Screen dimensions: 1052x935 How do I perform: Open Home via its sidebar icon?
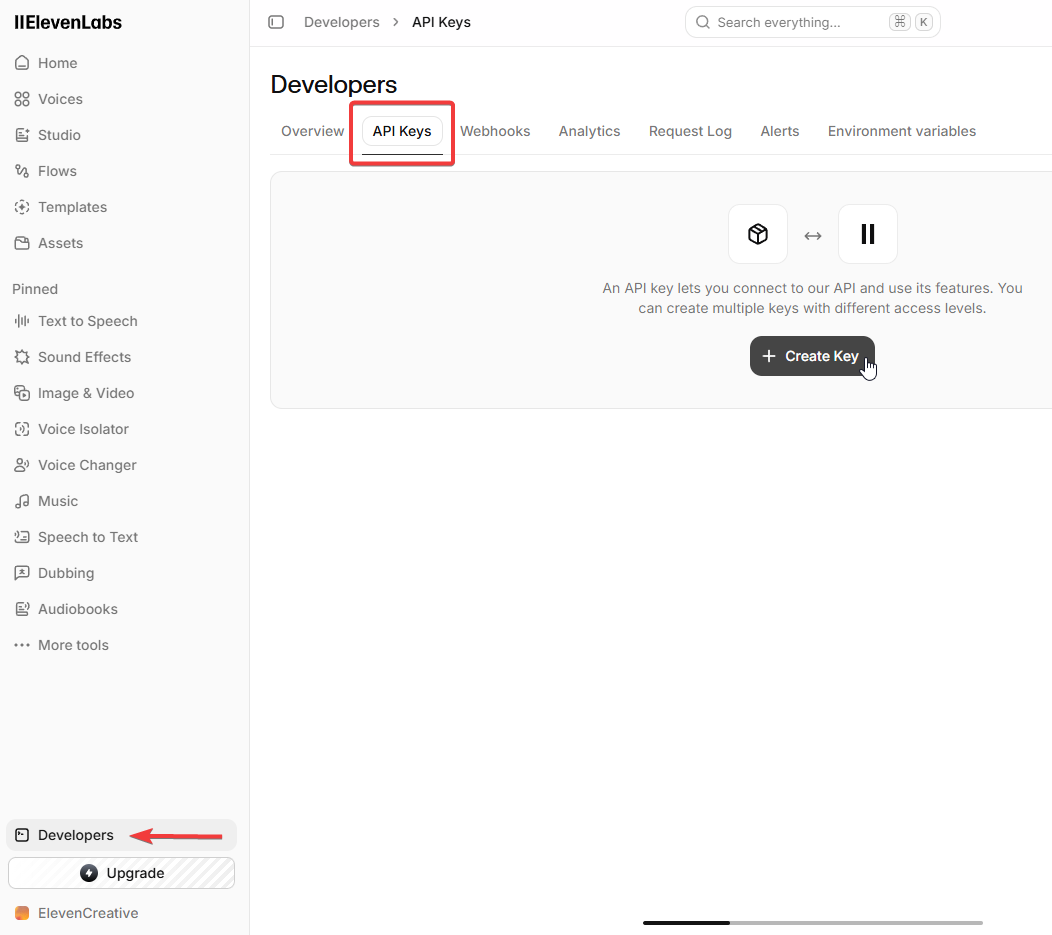[x=22, y=63]
